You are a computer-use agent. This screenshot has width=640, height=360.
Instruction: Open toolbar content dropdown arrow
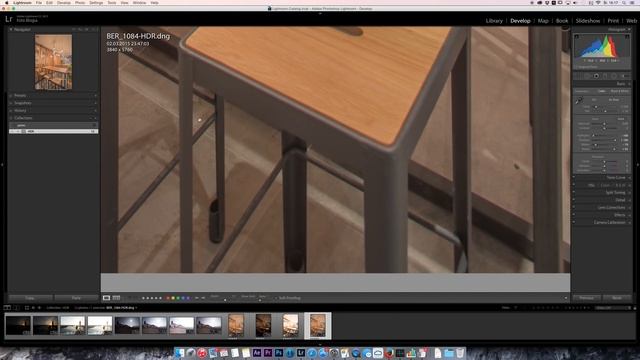pyautogui.click(x=566, y=298)
